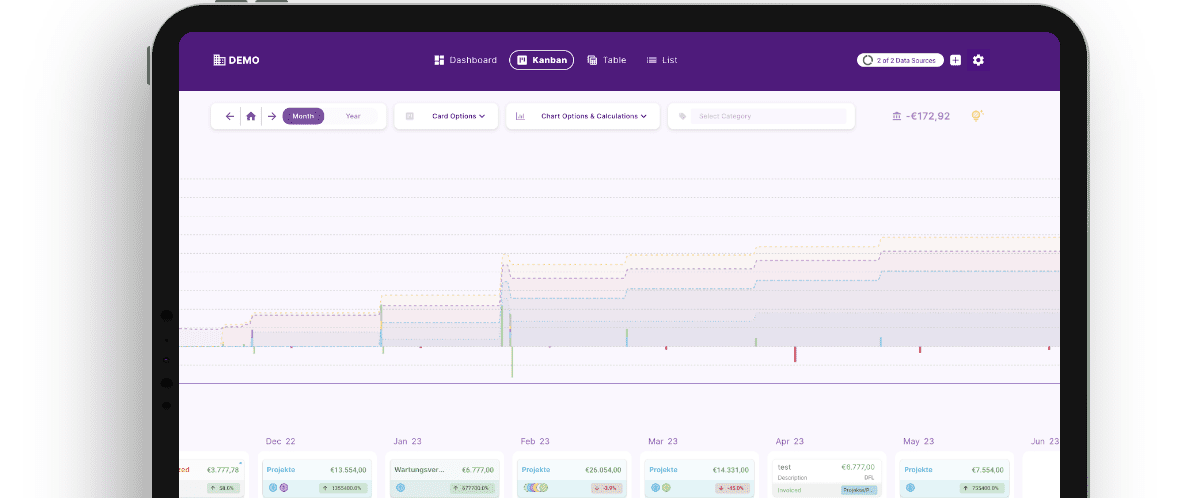Open settings with the gear icon
1200x498 pixels.
click(x=978, y=60)
